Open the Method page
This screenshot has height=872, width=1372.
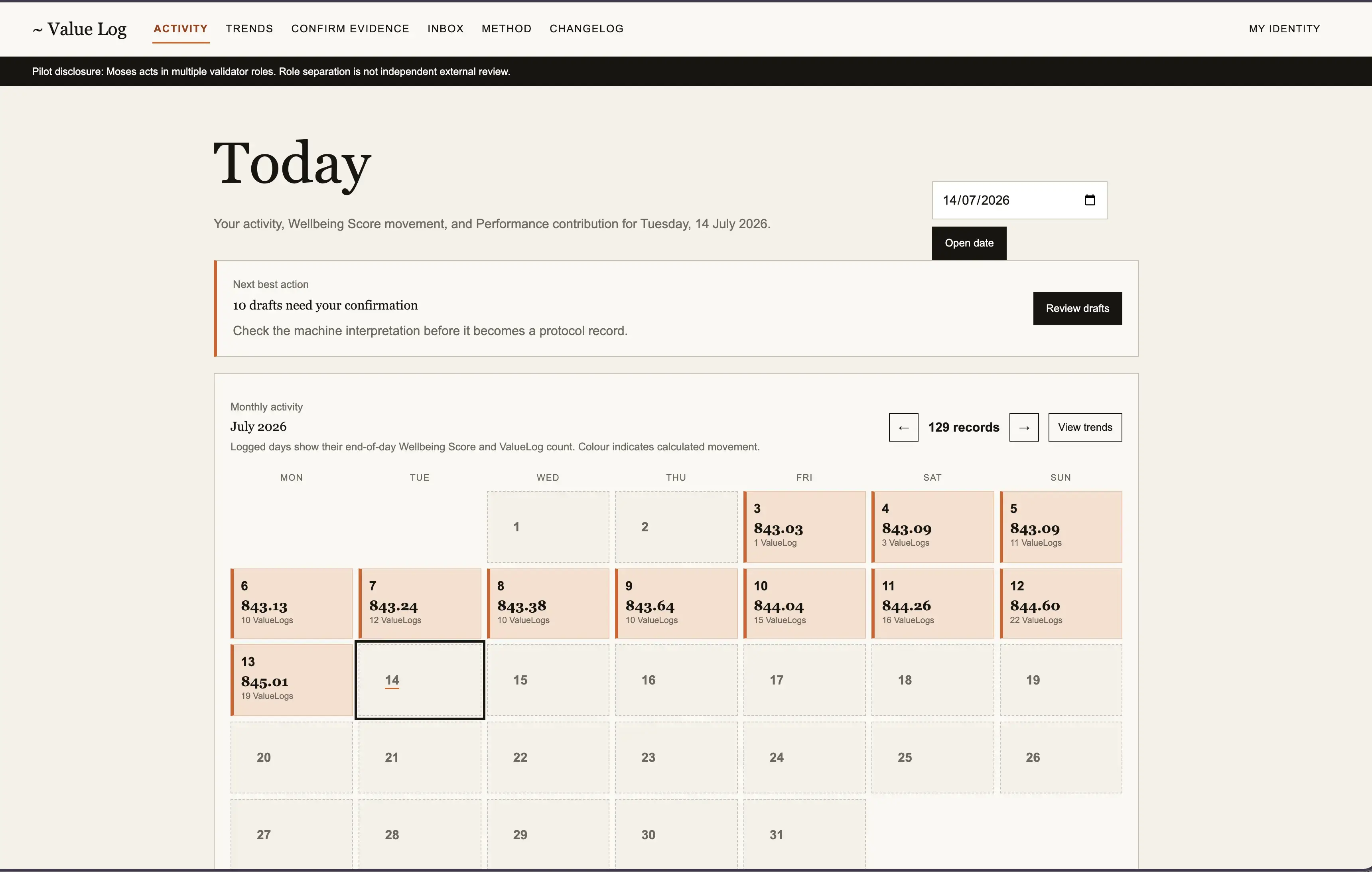[506, 28]
